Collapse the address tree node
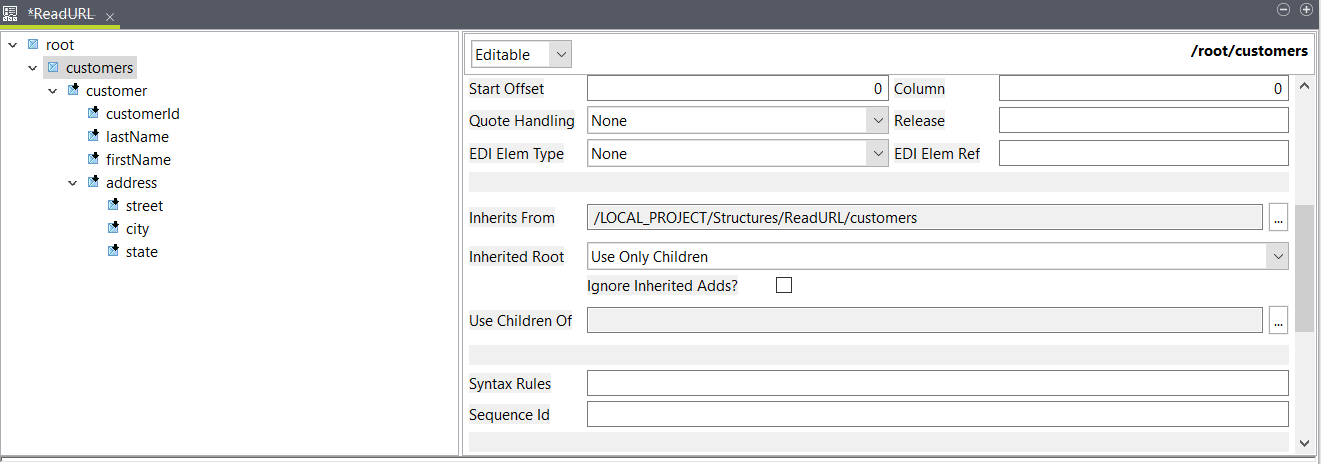The height and width of the screenshot is (464, 1321). tap(73, 183)
